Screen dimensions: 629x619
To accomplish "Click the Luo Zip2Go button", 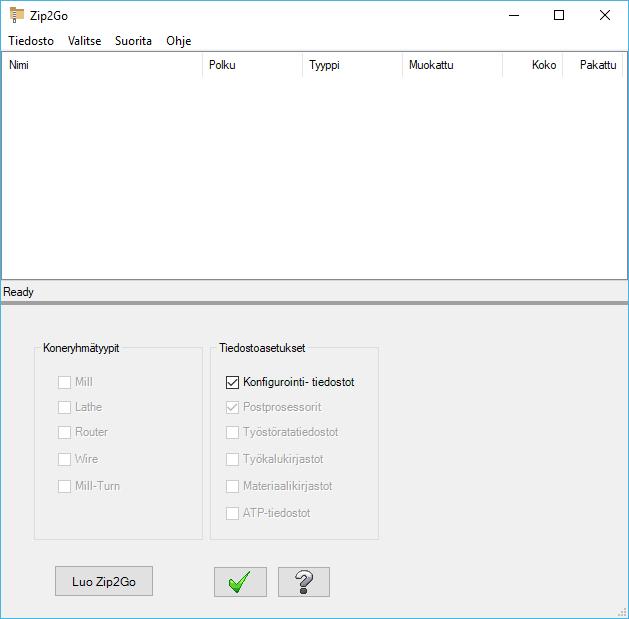I will click(x=104, y=581).
